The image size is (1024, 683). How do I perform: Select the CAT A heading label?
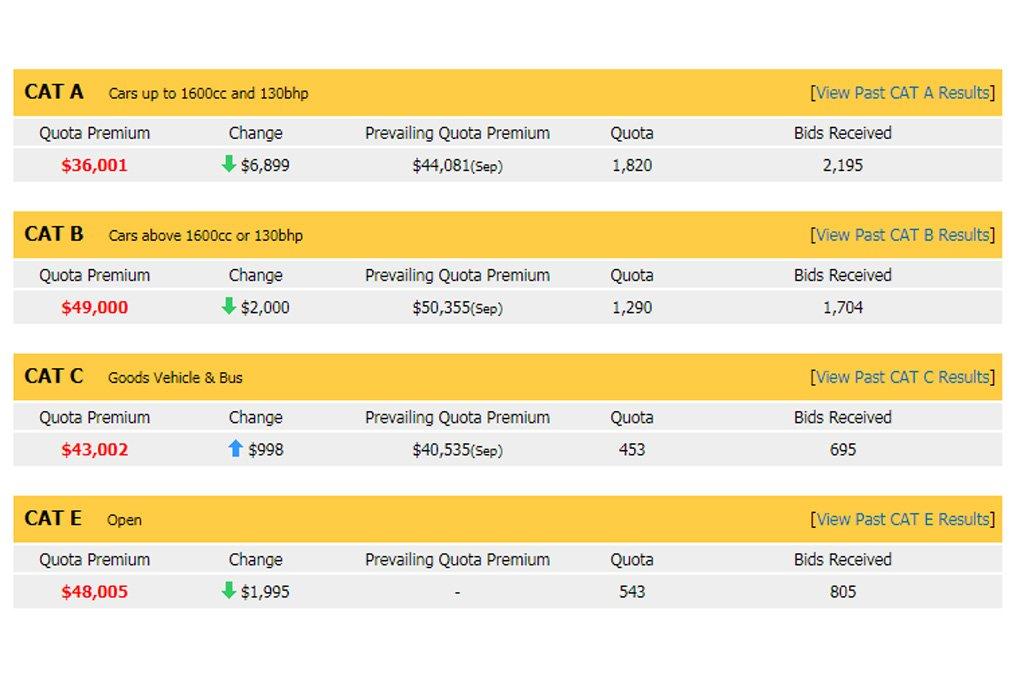(54, 92)
